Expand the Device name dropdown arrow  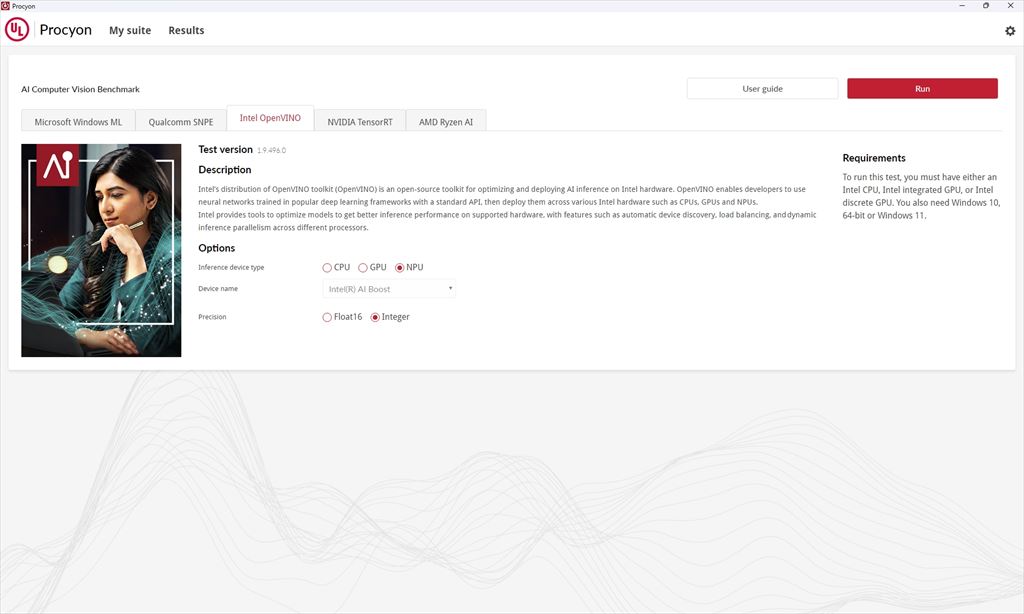click(x=450, y=289)
